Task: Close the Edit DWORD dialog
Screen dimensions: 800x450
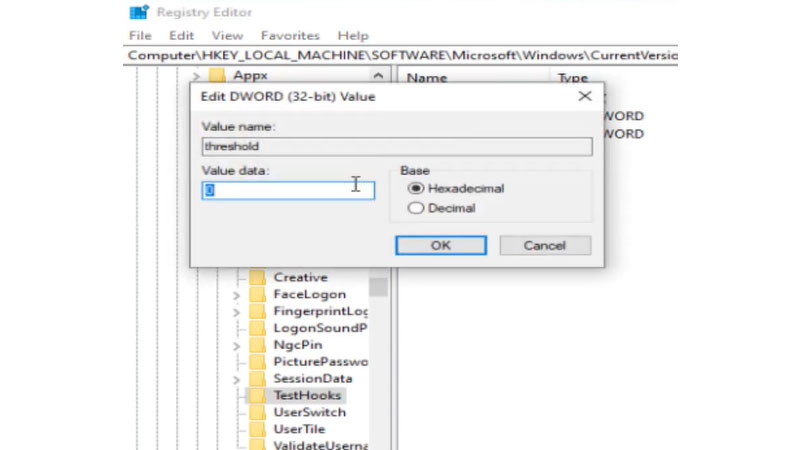Action: (585, 96)
